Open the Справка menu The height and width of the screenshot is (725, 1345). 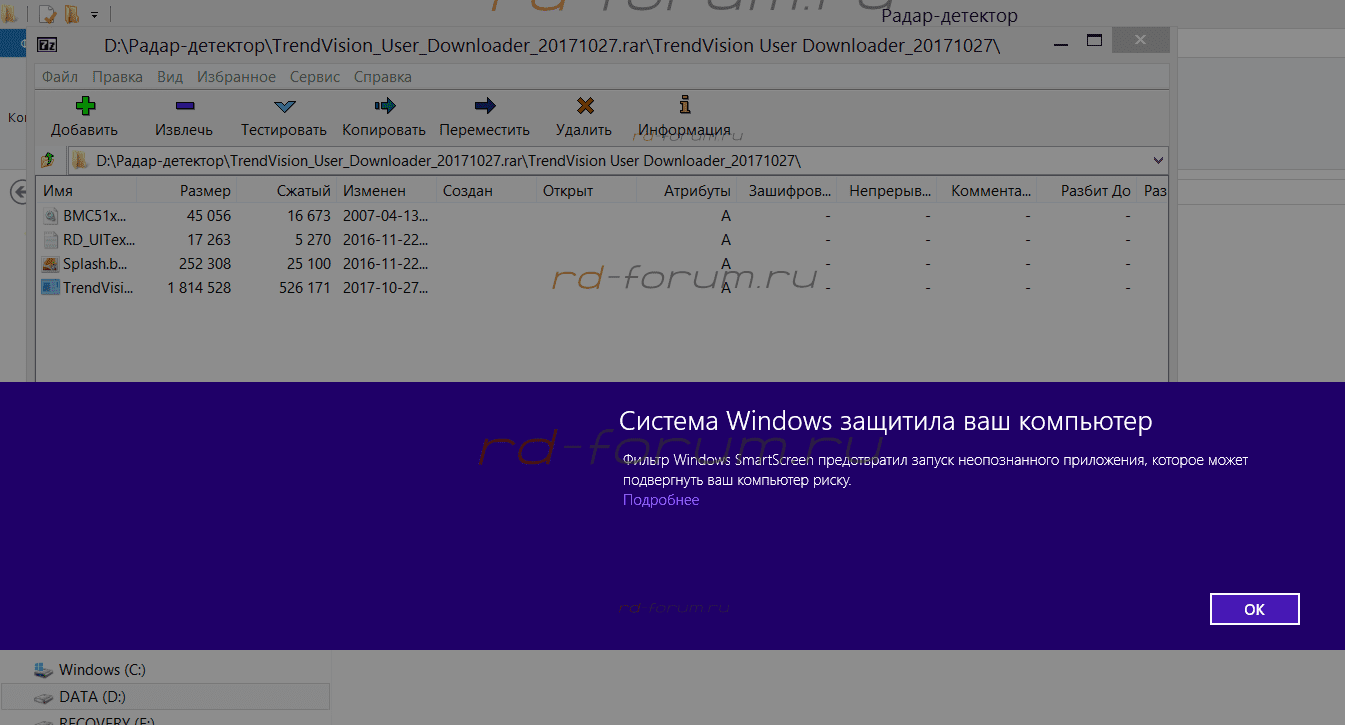pos(382,77)
